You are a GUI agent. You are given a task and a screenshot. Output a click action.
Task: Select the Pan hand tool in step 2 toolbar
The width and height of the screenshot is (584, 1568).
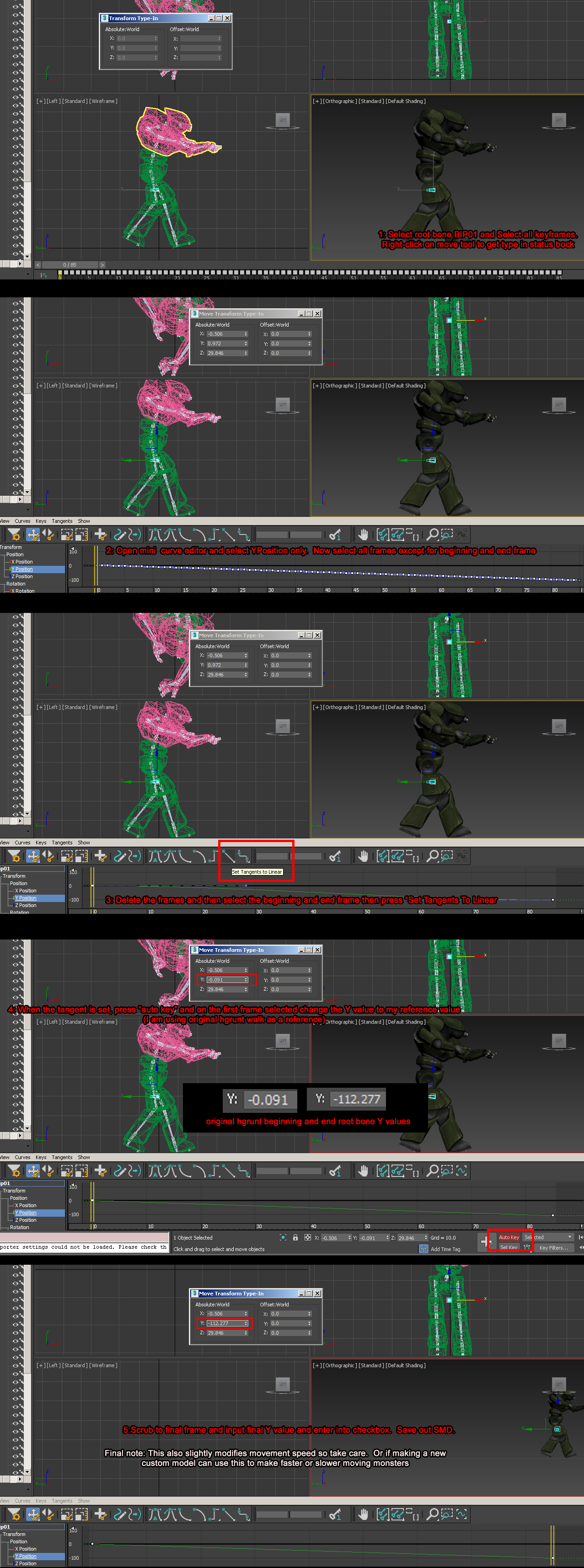[x=363, y=534]
